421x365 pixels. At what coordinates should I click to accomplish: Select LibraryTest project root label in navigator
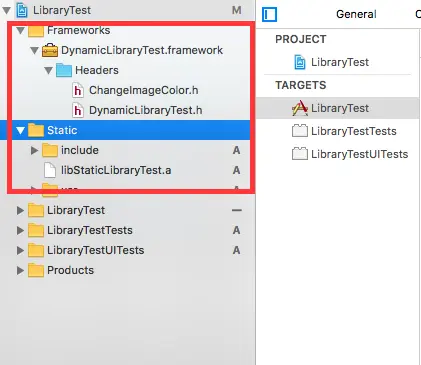pos(62,10)
